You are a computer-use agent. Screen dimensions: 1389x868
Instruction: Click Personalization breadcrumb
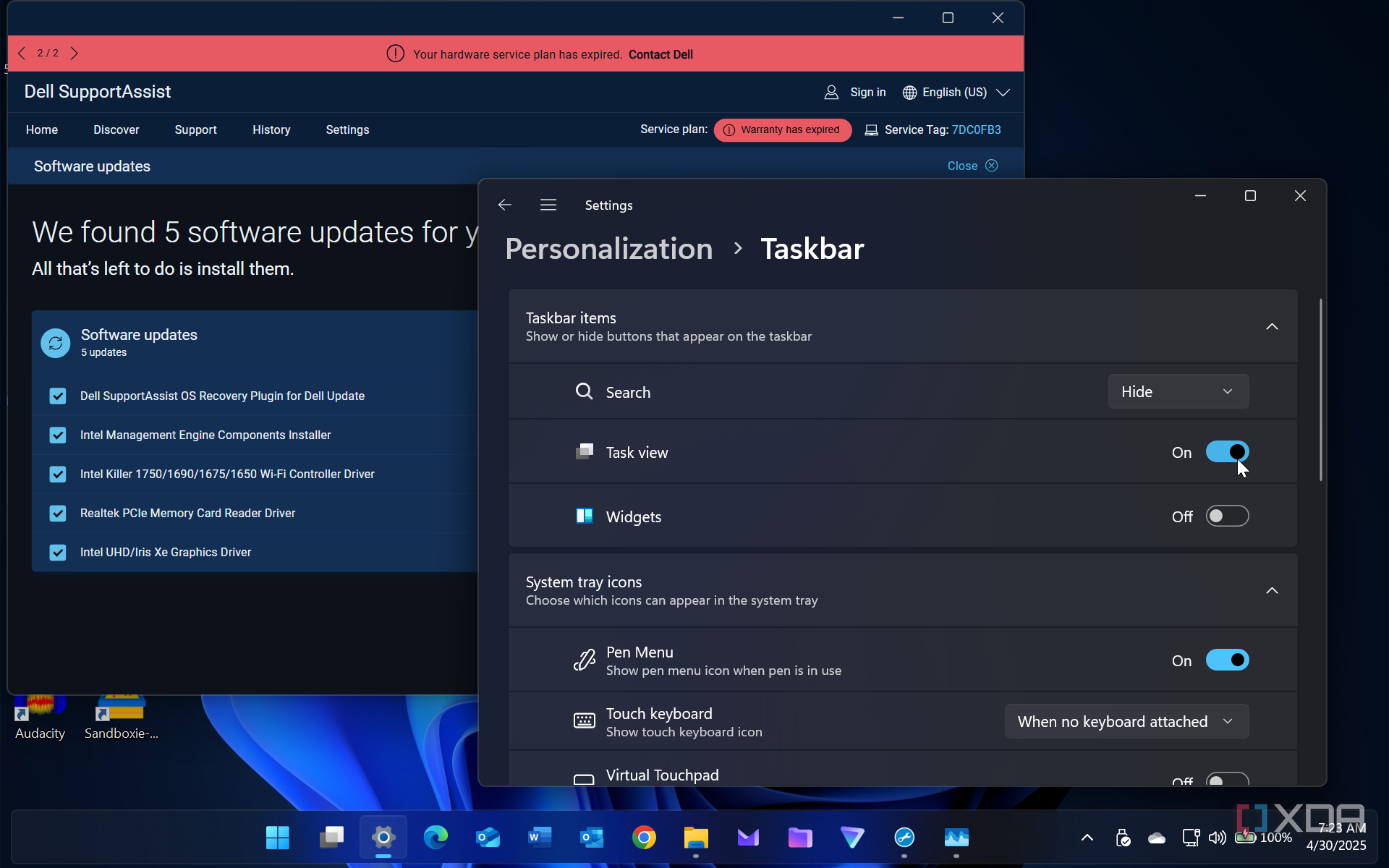point(609,249)
